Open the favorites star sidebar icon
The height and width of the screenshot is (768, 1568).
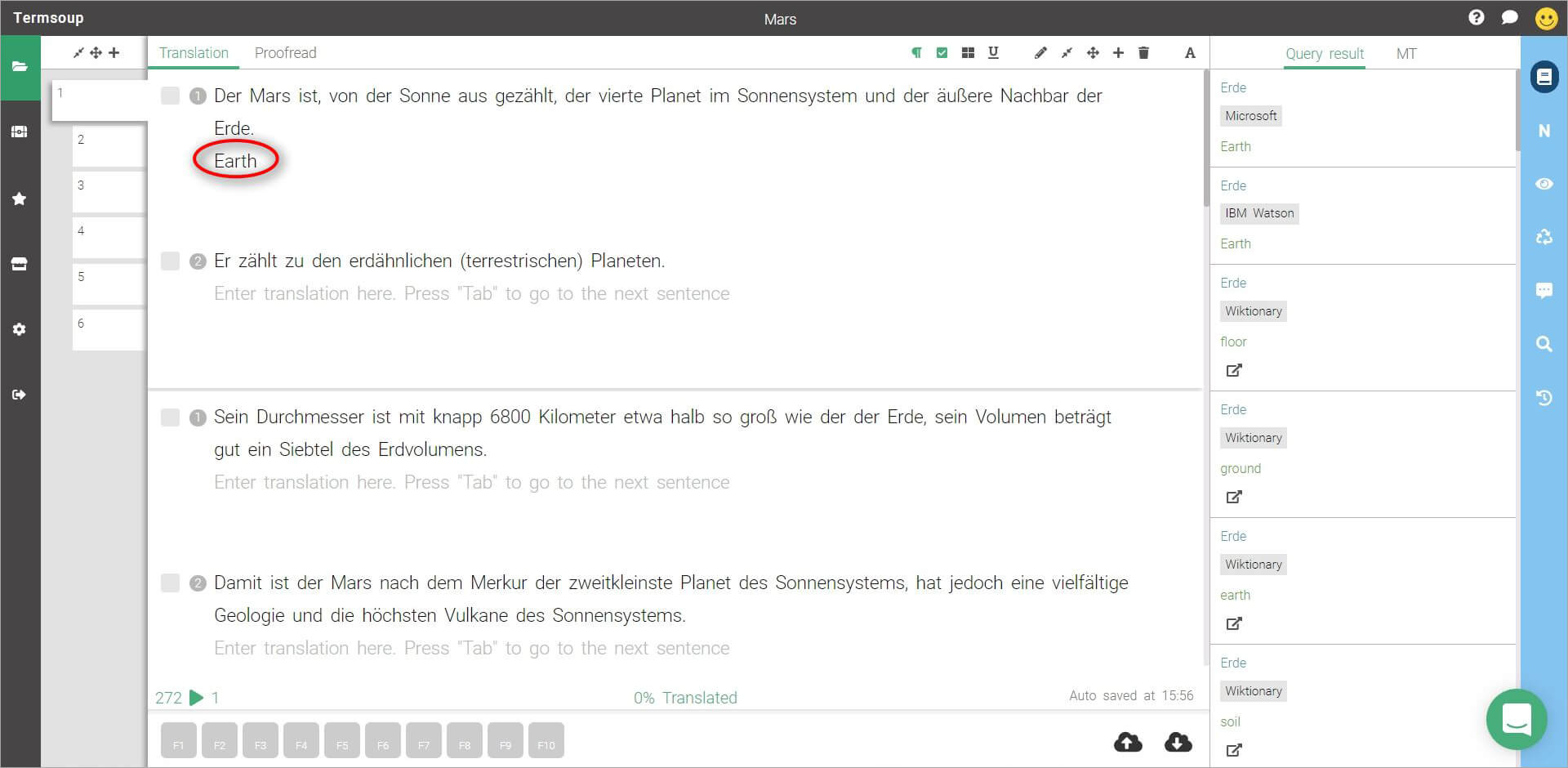(20, 199)
